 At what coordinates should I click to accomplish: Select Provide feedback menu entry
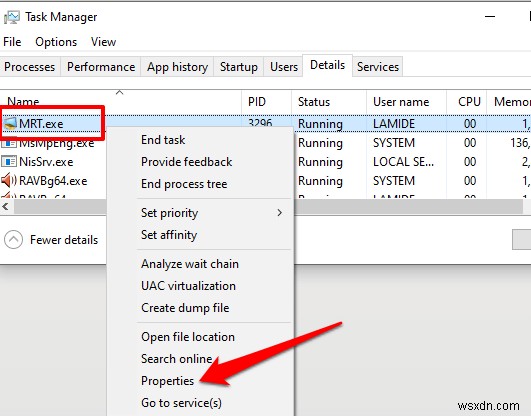click(x=200, y=162)
